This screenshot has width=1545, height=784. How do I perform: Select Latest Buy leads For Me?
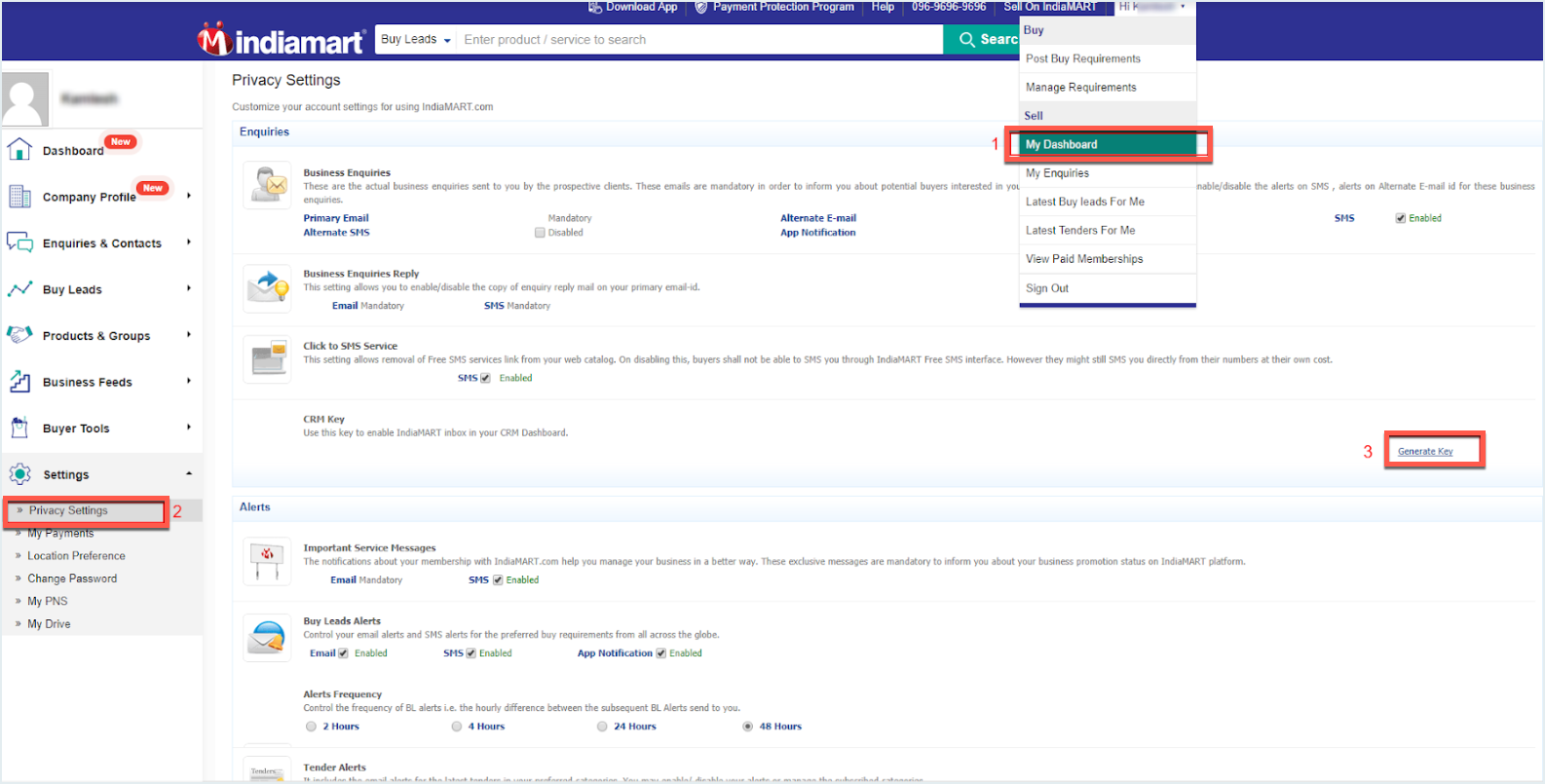click(1108, 202)
